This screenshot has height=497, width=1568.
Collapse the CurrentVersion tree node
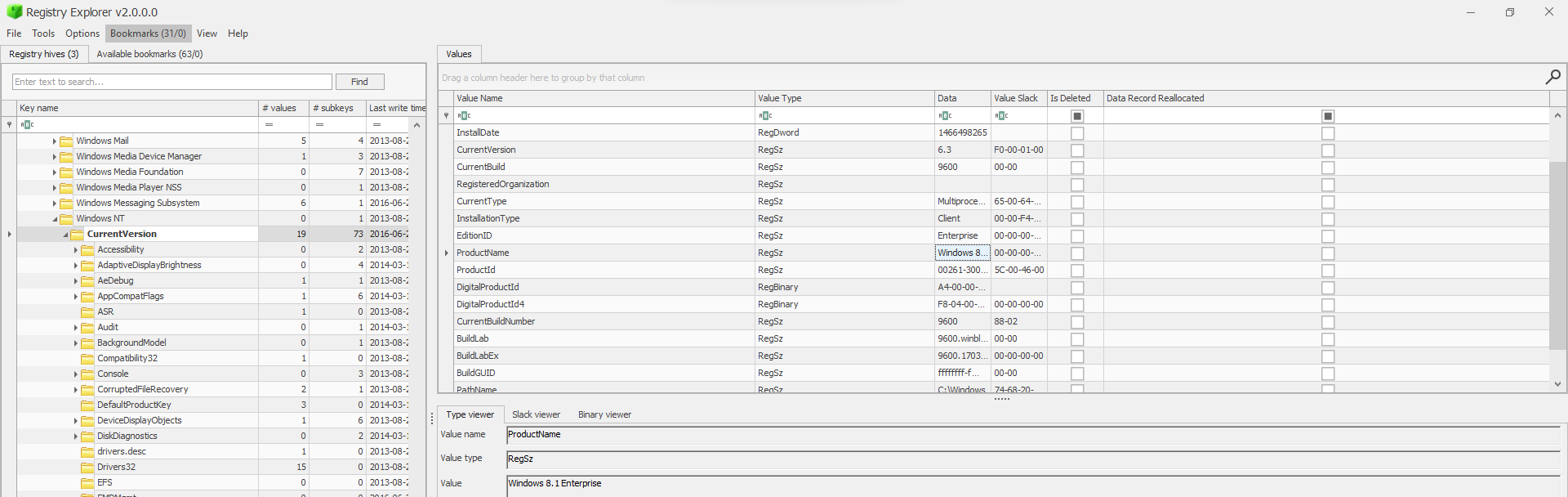point(65,235)
